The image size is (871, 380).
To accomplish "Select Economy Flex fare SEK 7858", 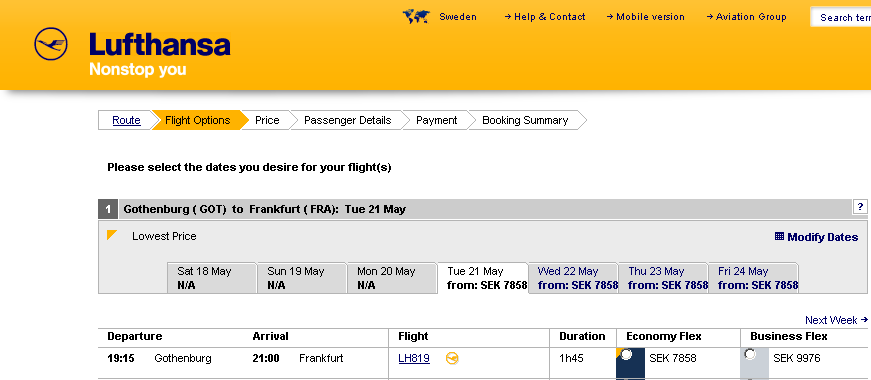I will 627,354.
